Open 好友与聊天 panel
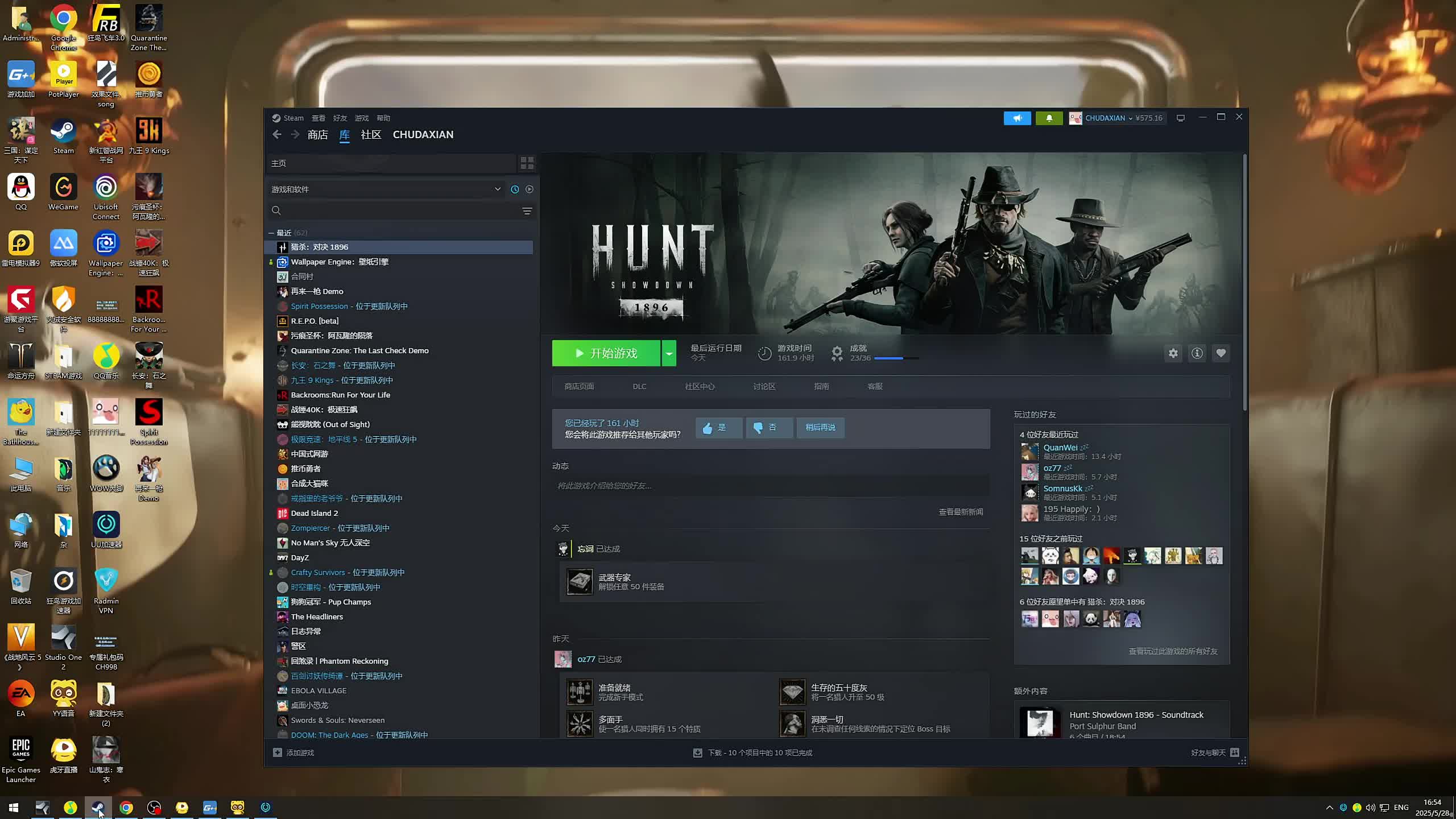 pyautogui.click(x=1215, y=752)
